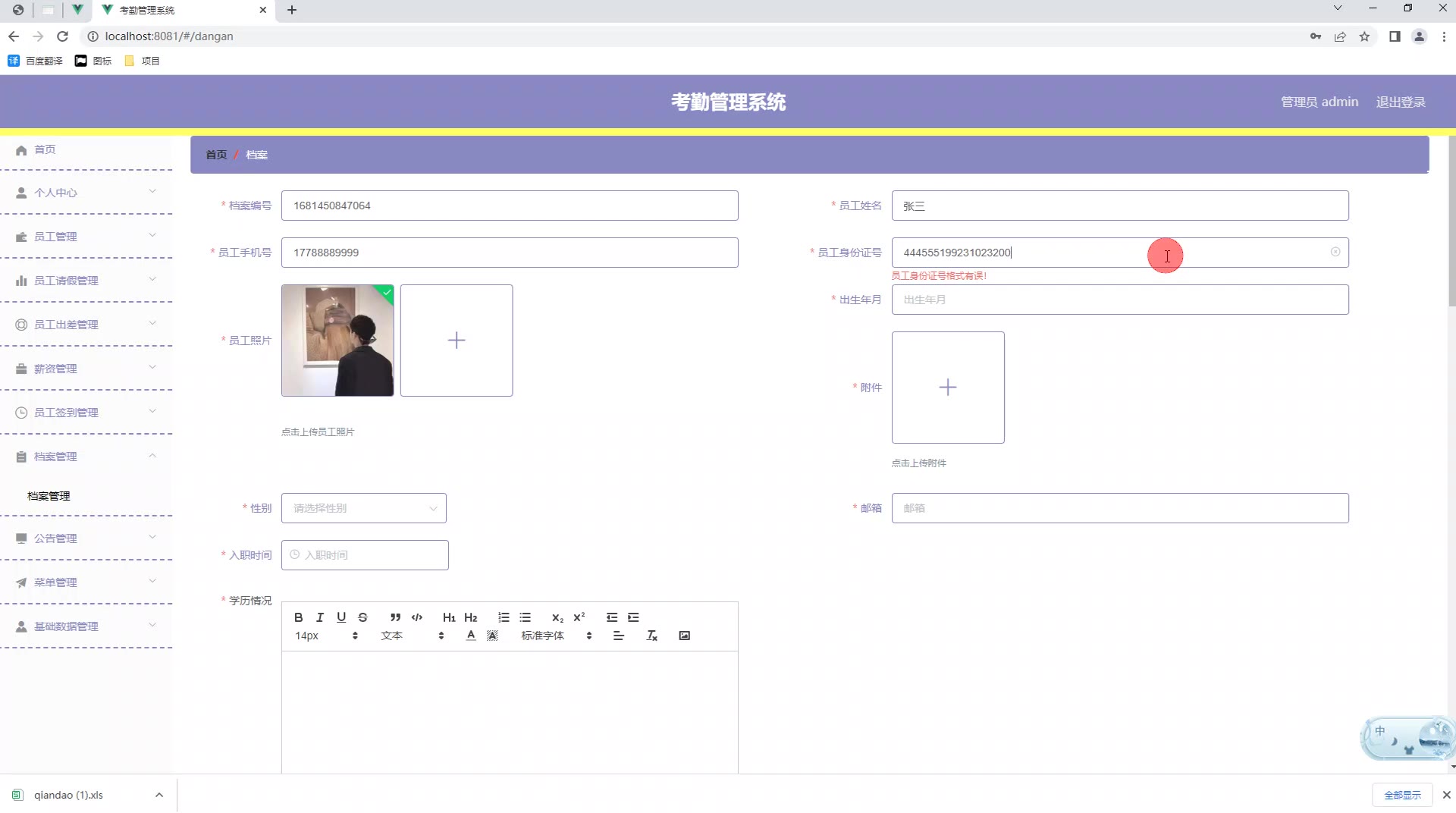Insert an image into the editor
The width and height of the screenshot is (1456, 813).
click(684, 636)
